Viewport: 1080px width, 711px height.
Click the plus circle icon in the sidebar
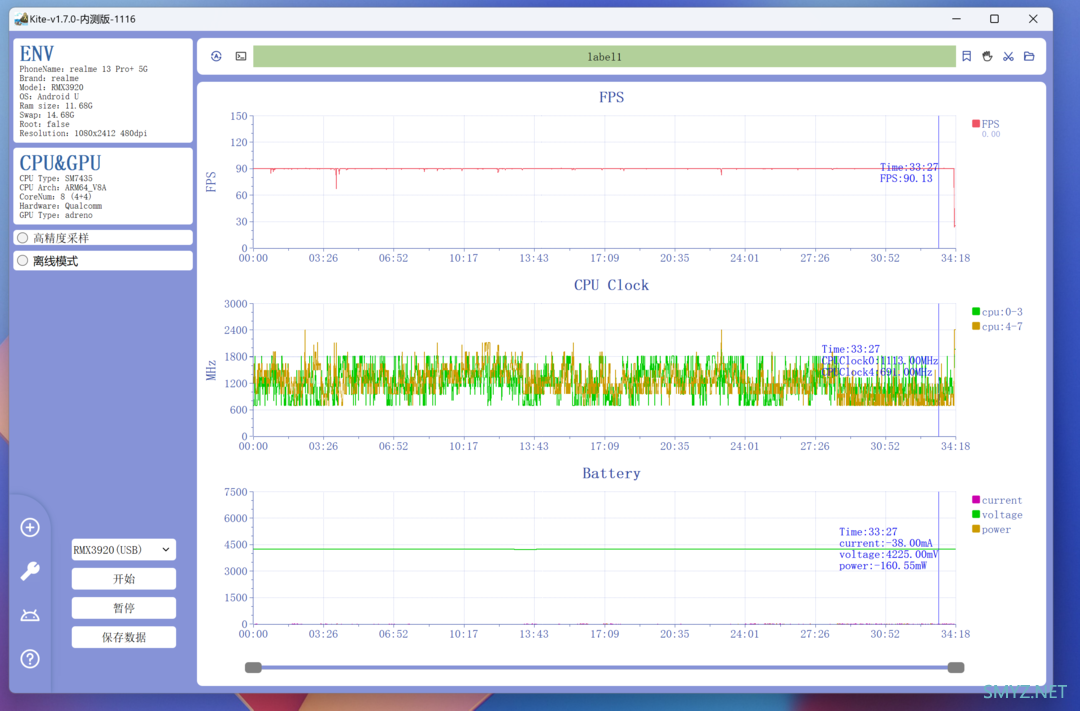point(30,528)
